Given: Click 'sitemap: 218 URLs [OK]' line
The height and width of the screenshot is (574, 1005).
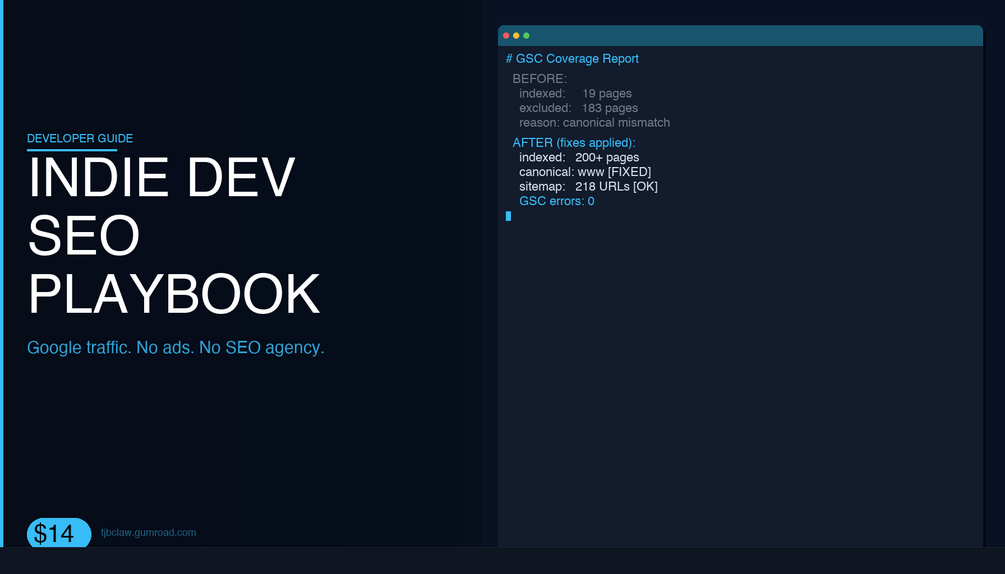Looking at the screenshot, I should coord(588,186).
